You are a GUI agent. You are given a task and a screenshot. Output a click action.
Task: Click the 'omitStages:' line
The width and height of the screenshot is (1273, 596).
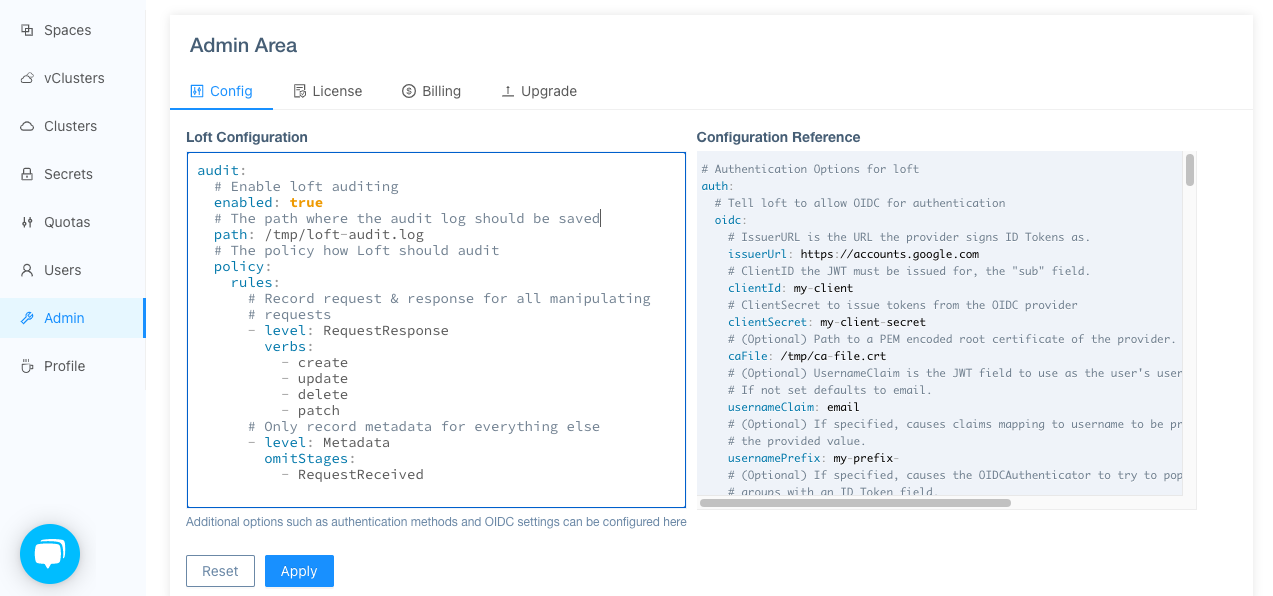tap(310, 458)
